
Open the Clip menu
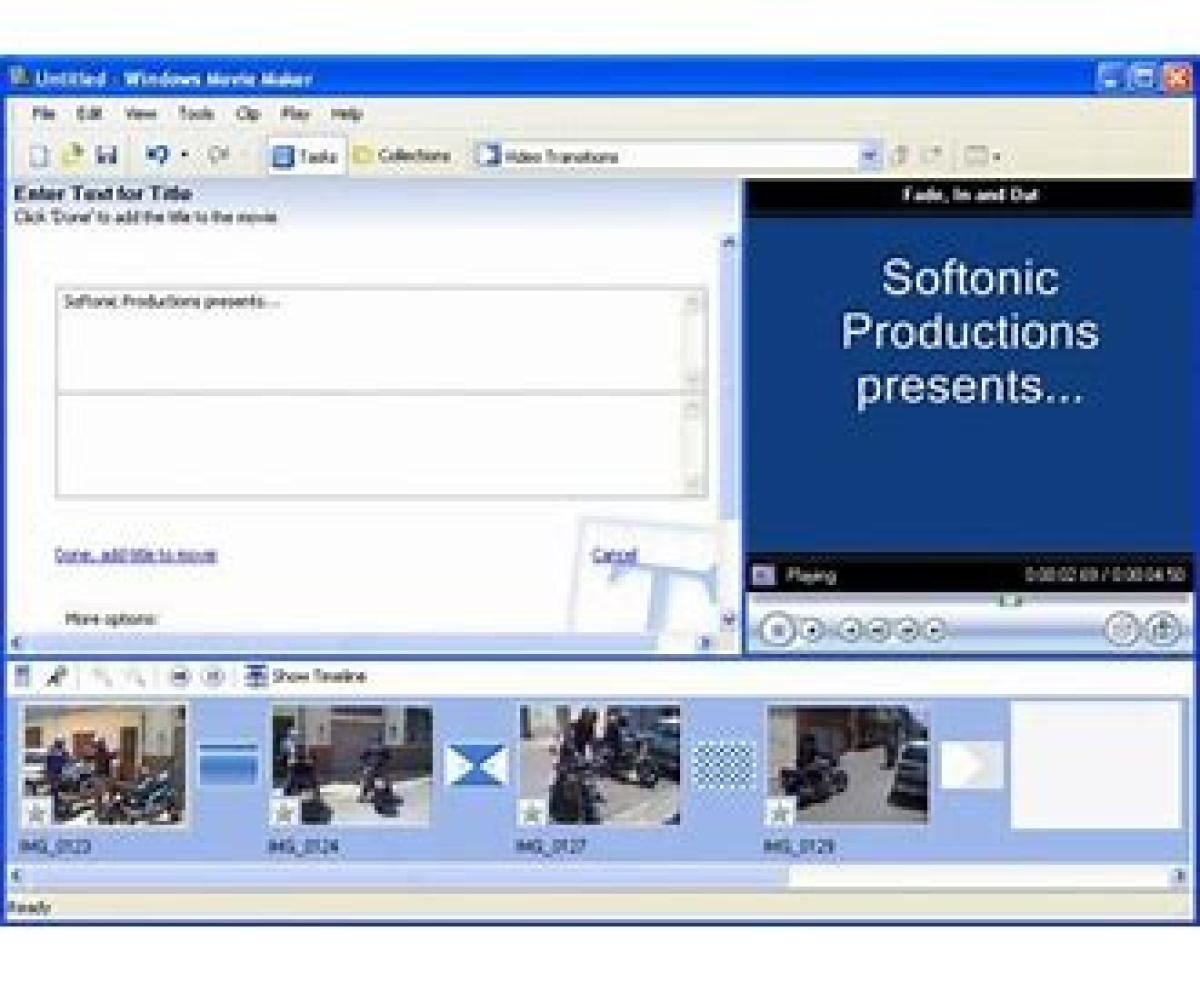(247, 114)
